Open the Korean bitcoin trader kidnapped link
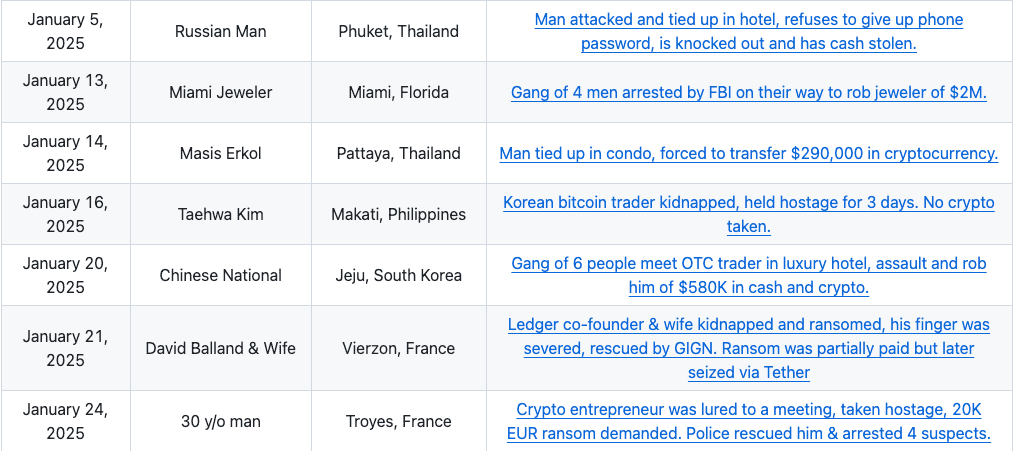1014x451 pixels. point(749,214)
